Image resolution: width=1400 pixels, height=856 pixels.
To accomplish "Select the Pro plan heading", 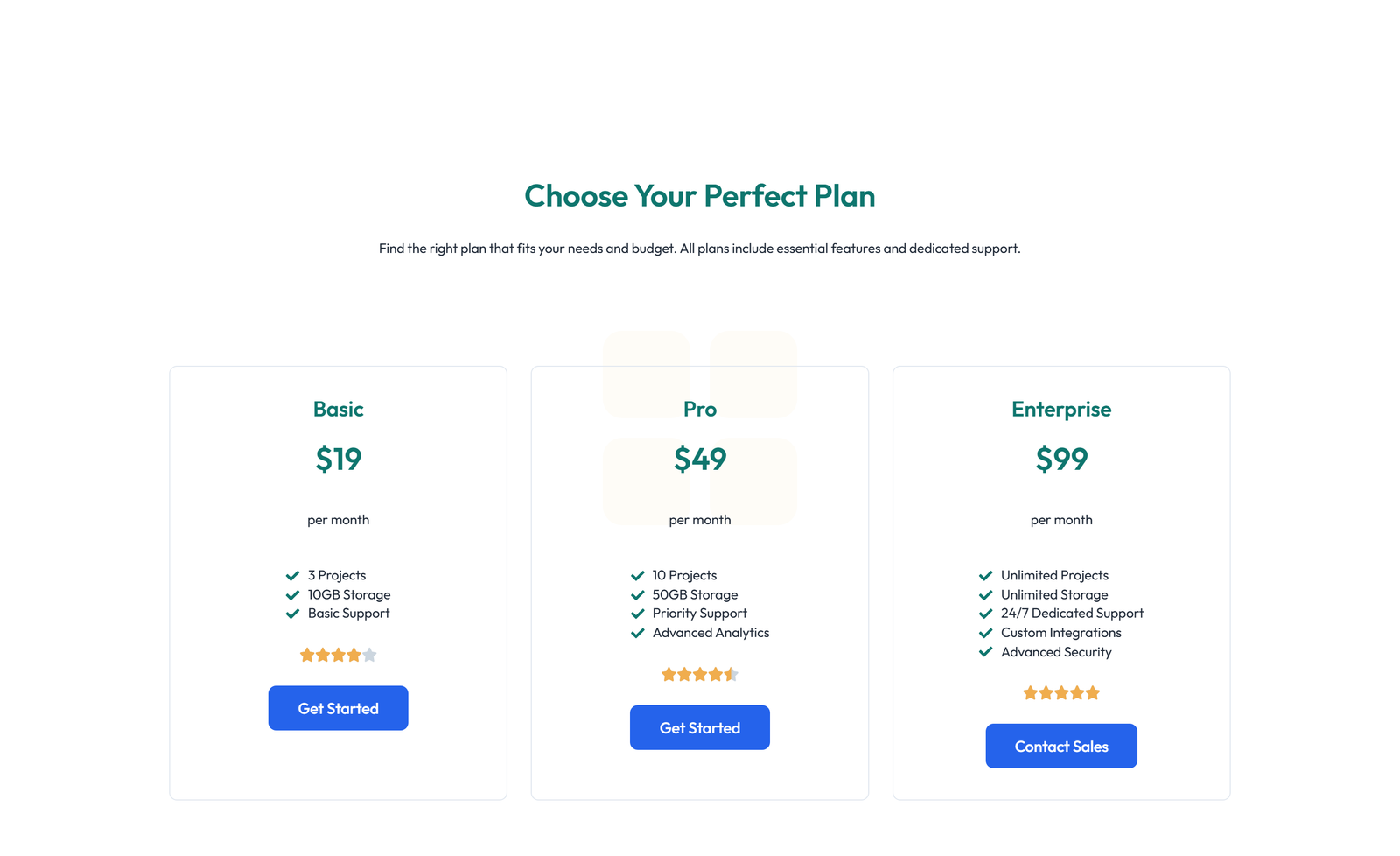I will tap(699, 409).
